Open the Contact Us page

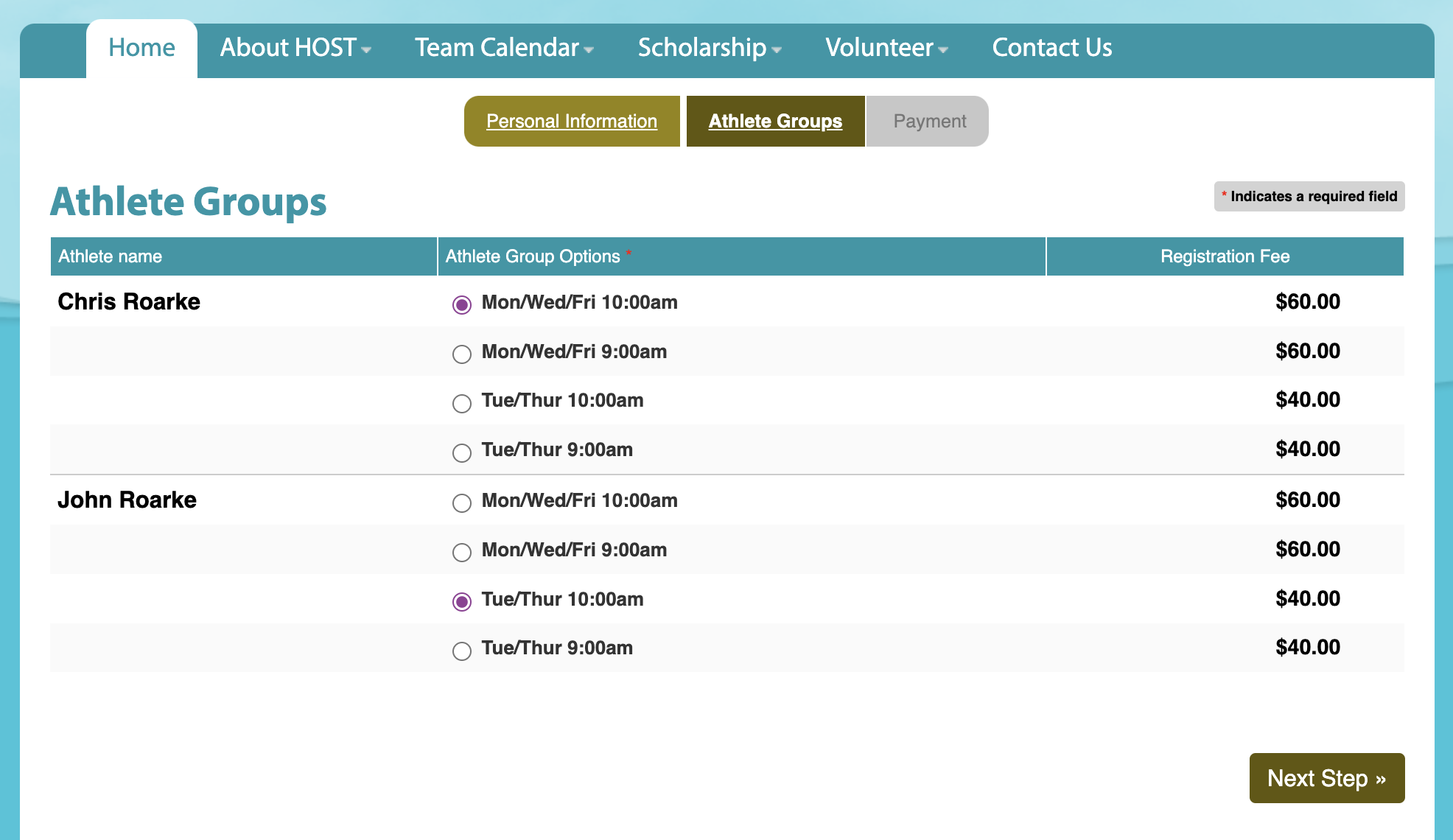[1052, 48]
